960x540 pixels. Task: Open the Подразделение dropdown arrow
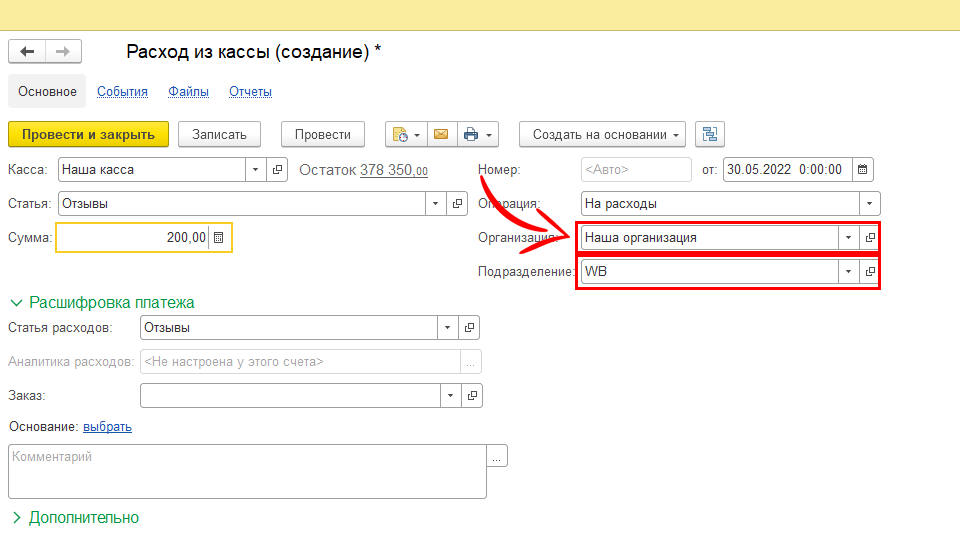pyautogui.click(x=848, y=272)
